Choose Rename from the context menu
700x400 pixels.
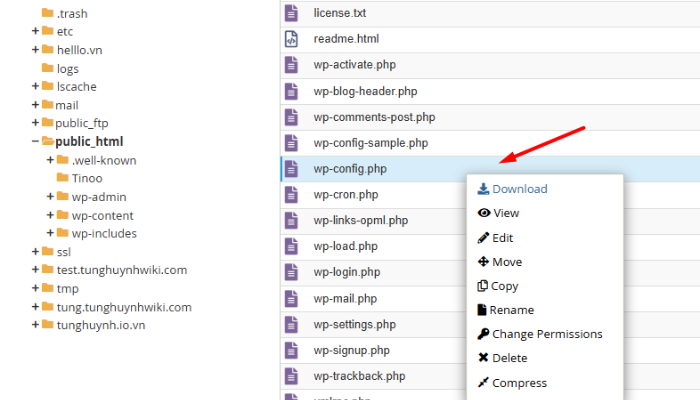pos(511,310)
